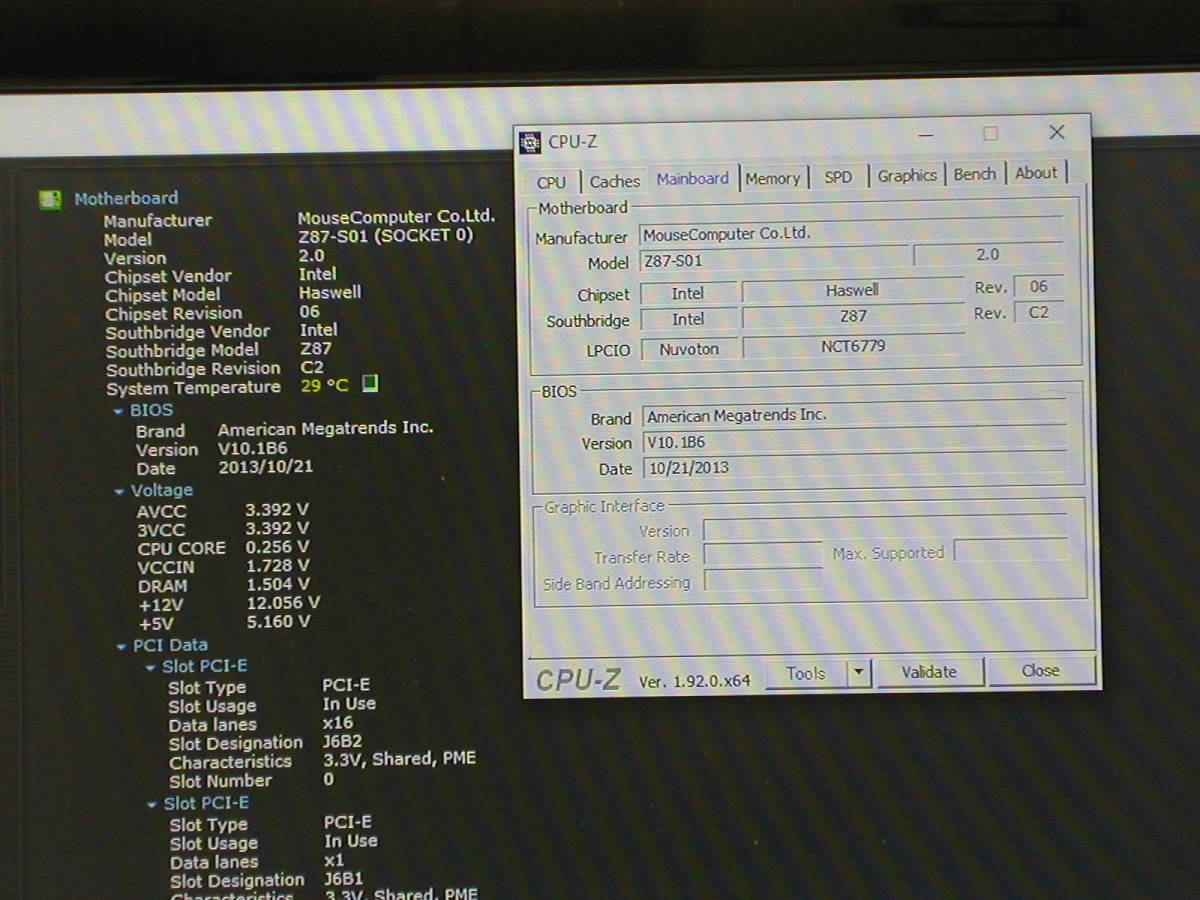Click the Southbridge field showing Z87

[x=852, y=316]
